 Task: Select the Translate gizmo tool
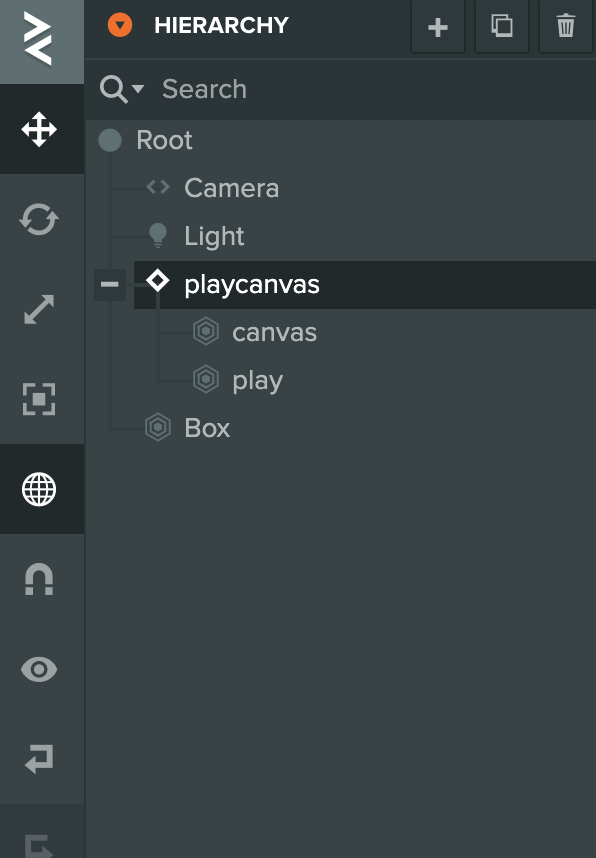pos(40,130)
